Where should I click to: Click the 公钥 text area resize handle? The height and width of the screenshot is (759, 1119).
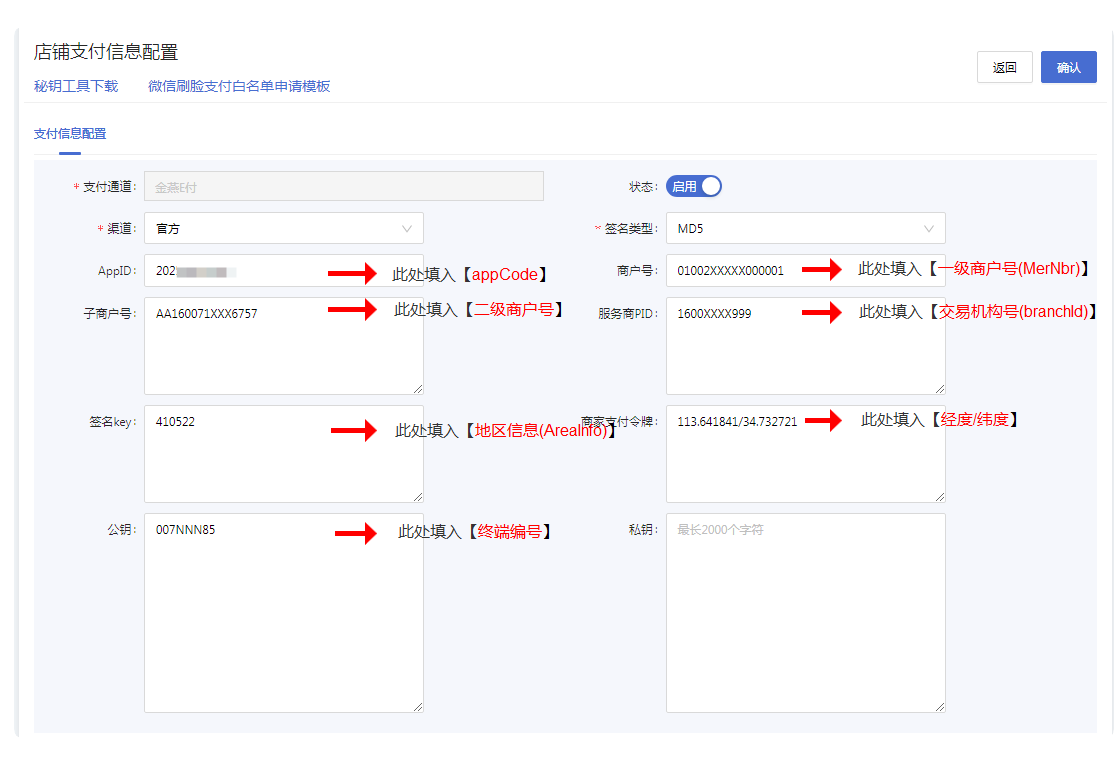coord(417,706)
